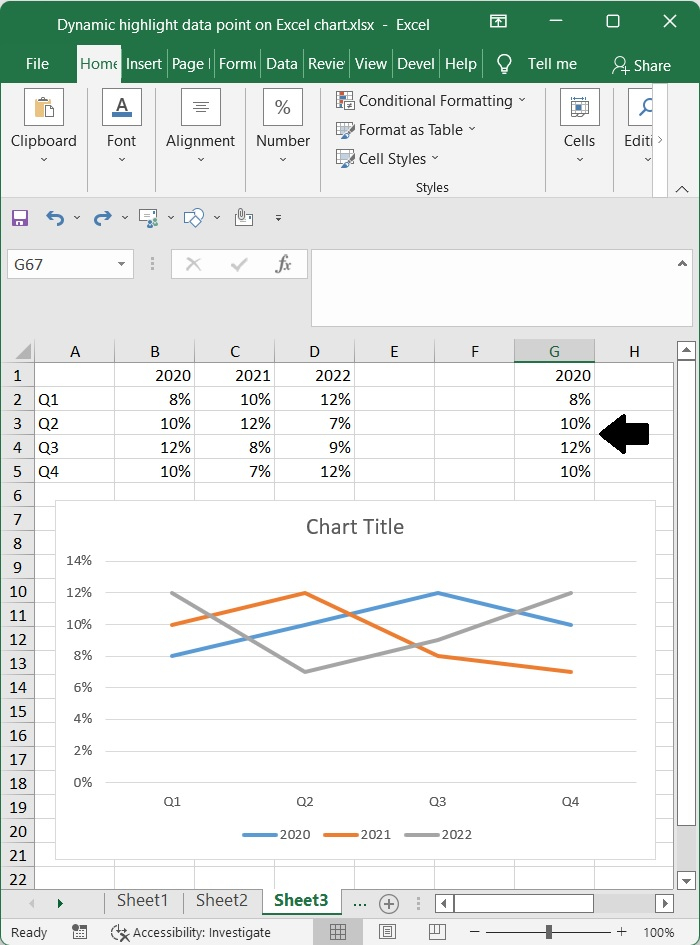Click the Share button

[x=641, y=65]
